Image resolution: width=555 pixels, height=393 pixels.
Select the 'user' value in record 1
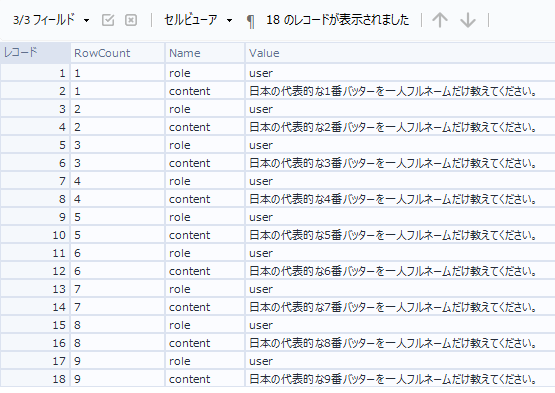[x=400, y=73]
